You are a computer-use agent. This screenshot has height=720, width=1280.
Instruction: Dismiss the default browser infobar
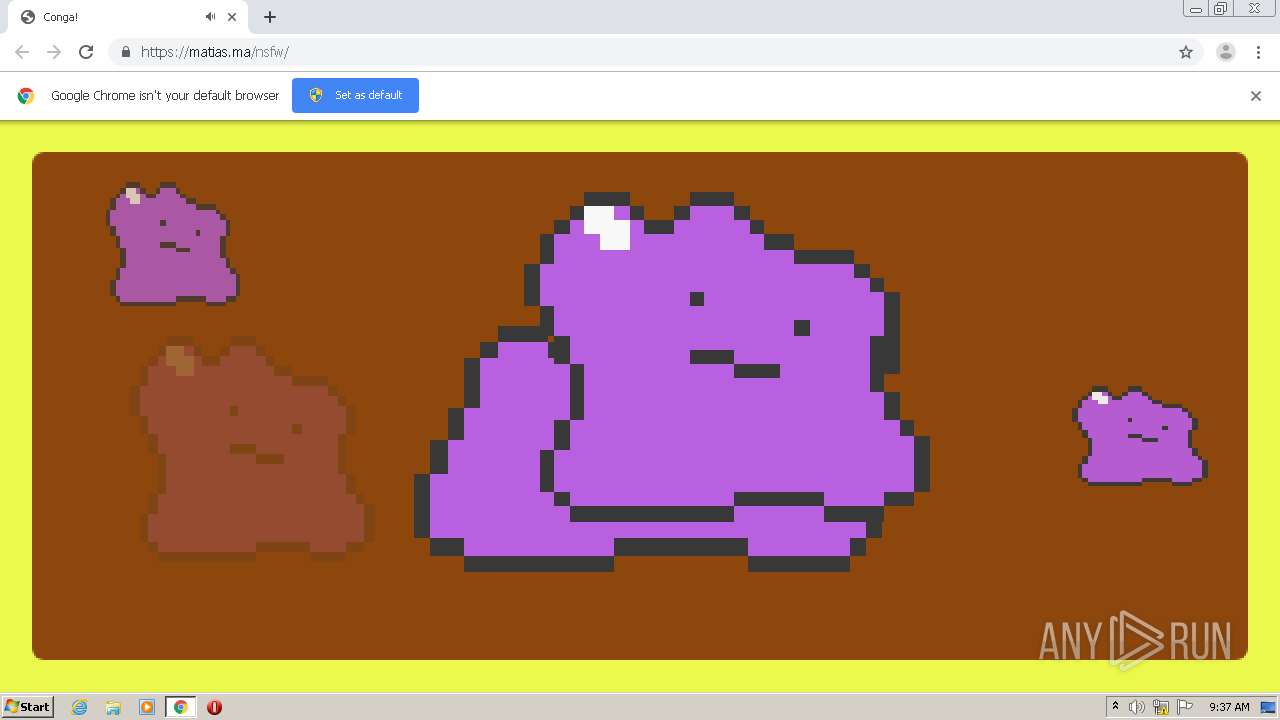point(1256,96)
